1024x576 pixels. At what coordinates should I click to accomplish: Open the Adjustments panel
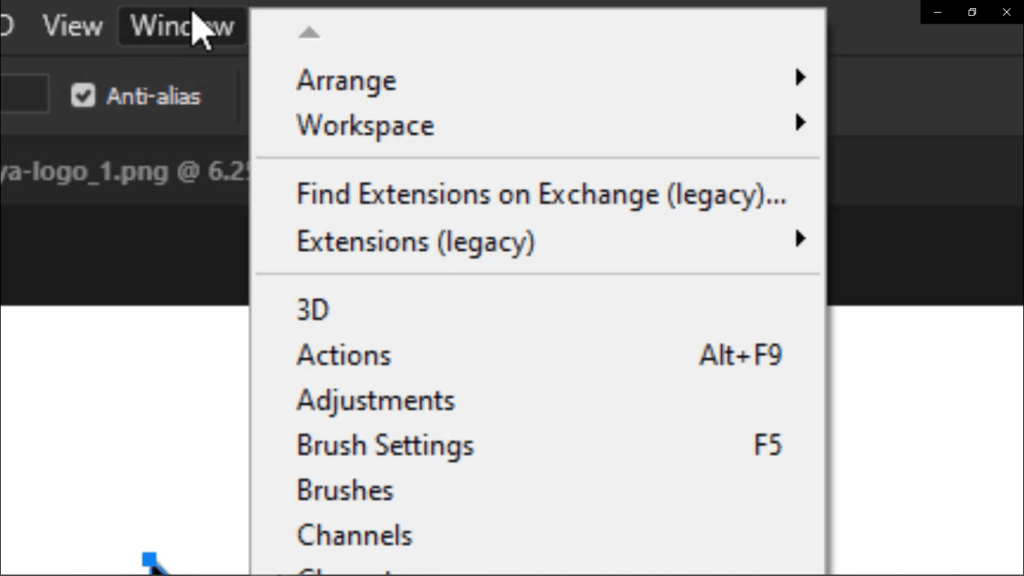point(538,400)
